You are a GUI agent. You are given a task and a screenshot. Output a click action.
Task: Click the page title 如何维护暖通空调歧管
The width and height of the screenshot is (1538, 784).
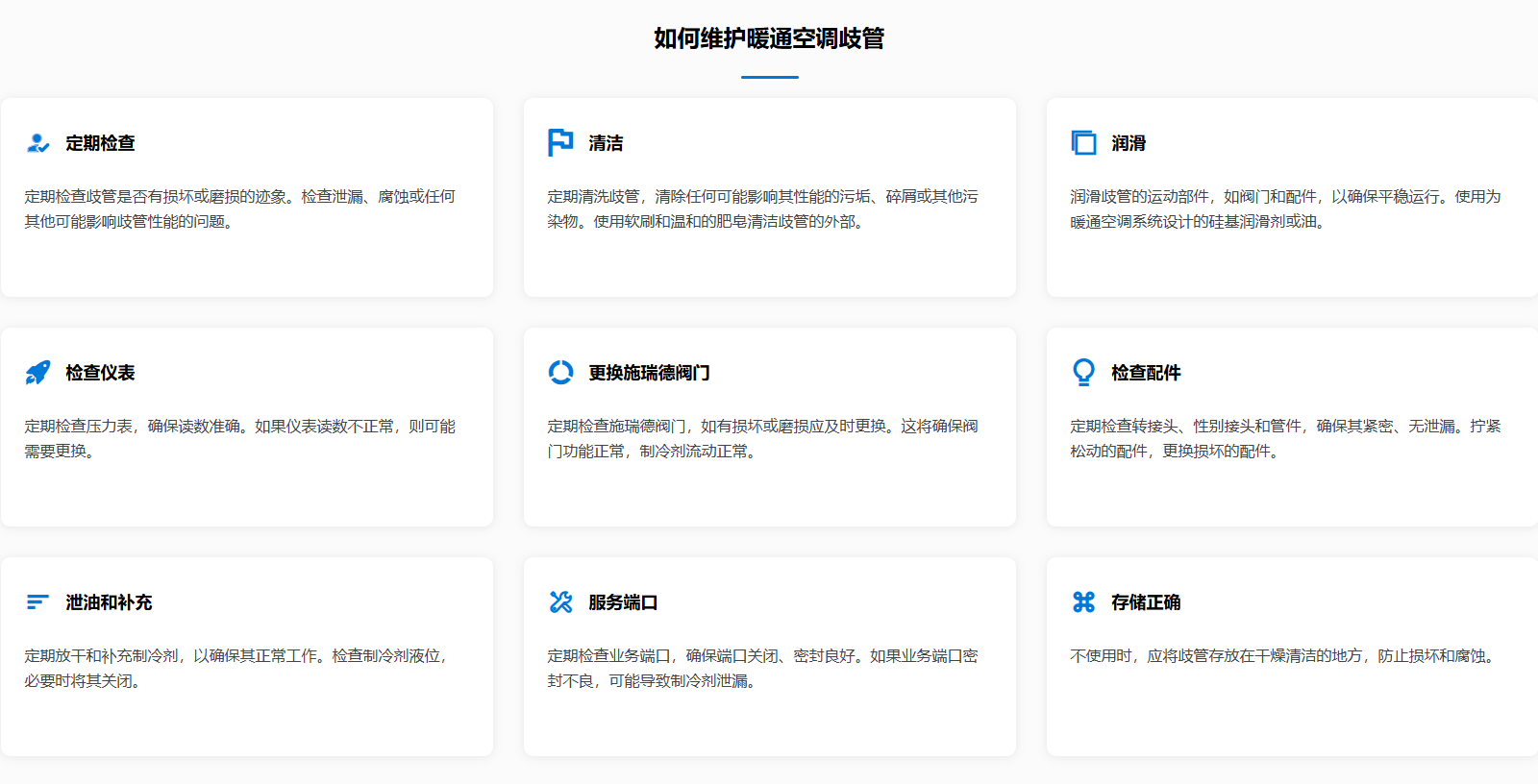pos(769,38)
